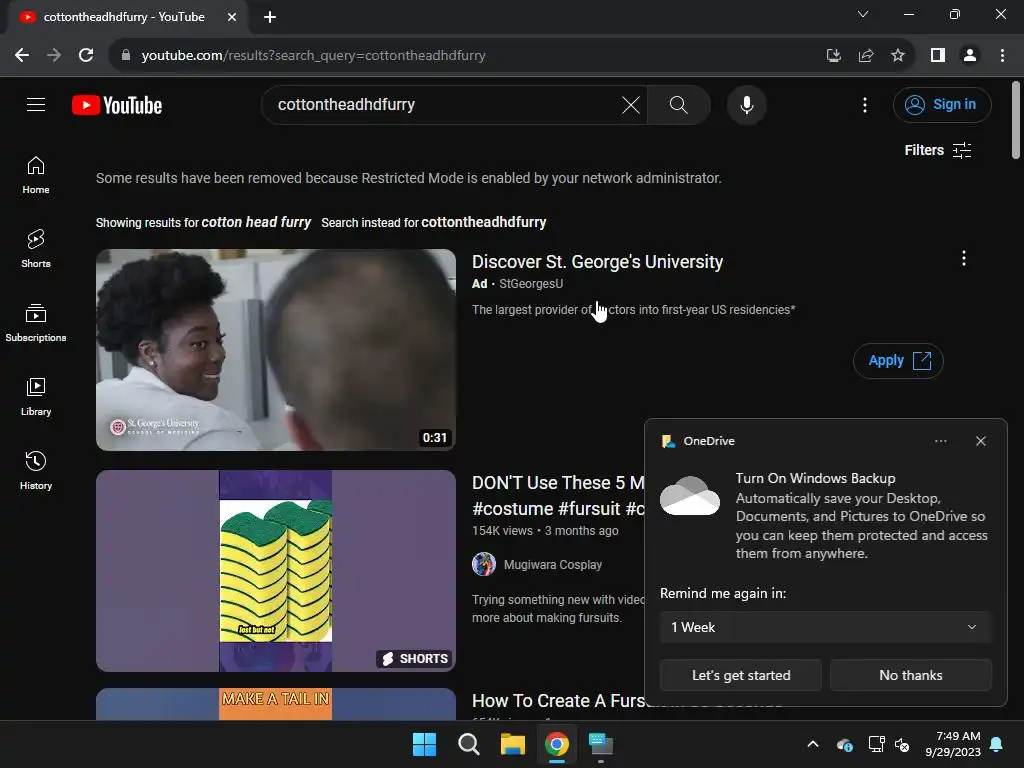This screenshot has width=1024, height=768.
Task: Open the 'Make a tail in' video thumbnail
Action: (276, 704)
